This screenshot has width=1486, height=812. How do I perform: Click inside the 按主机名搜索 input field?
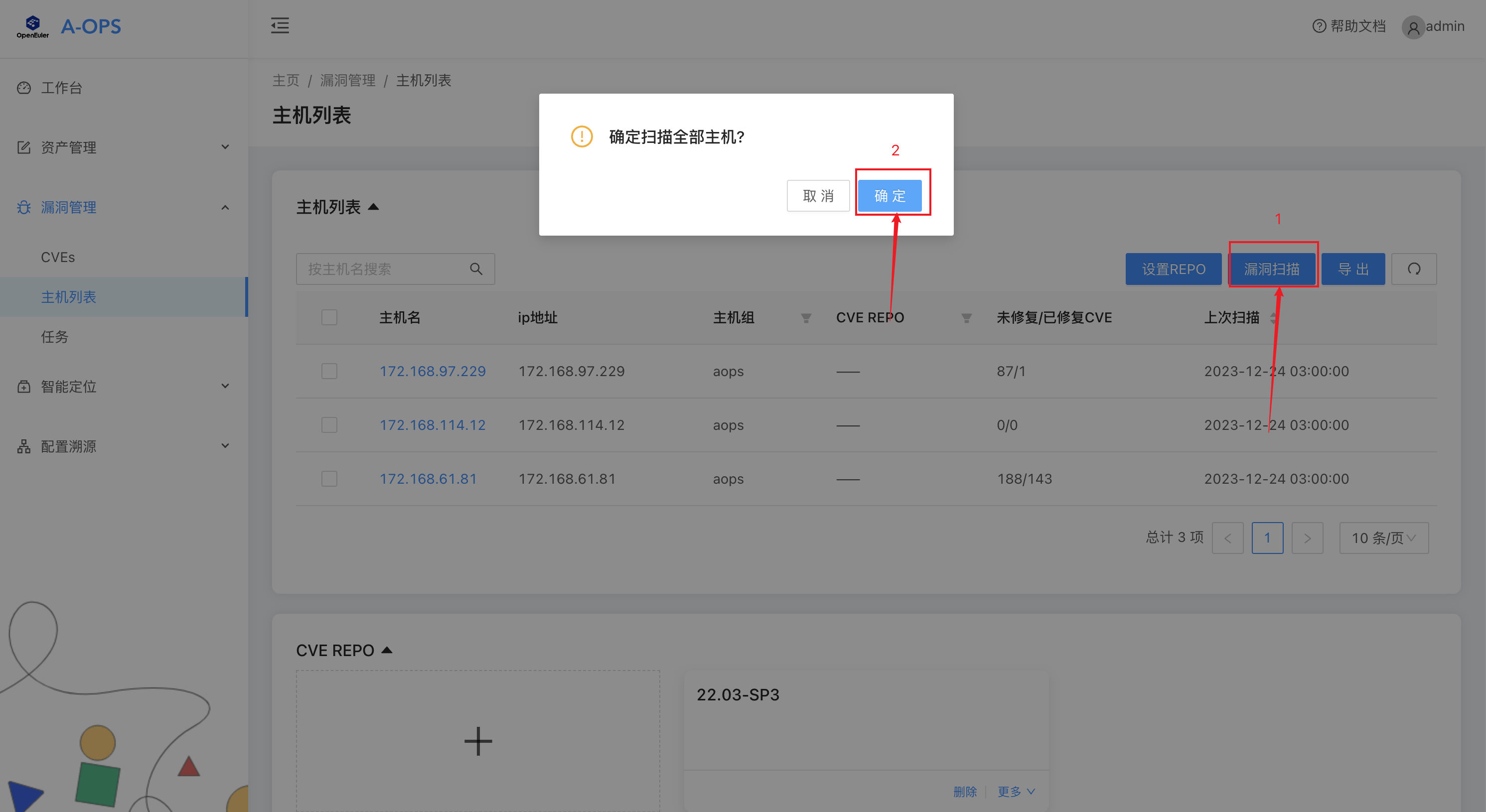(381, 268)
